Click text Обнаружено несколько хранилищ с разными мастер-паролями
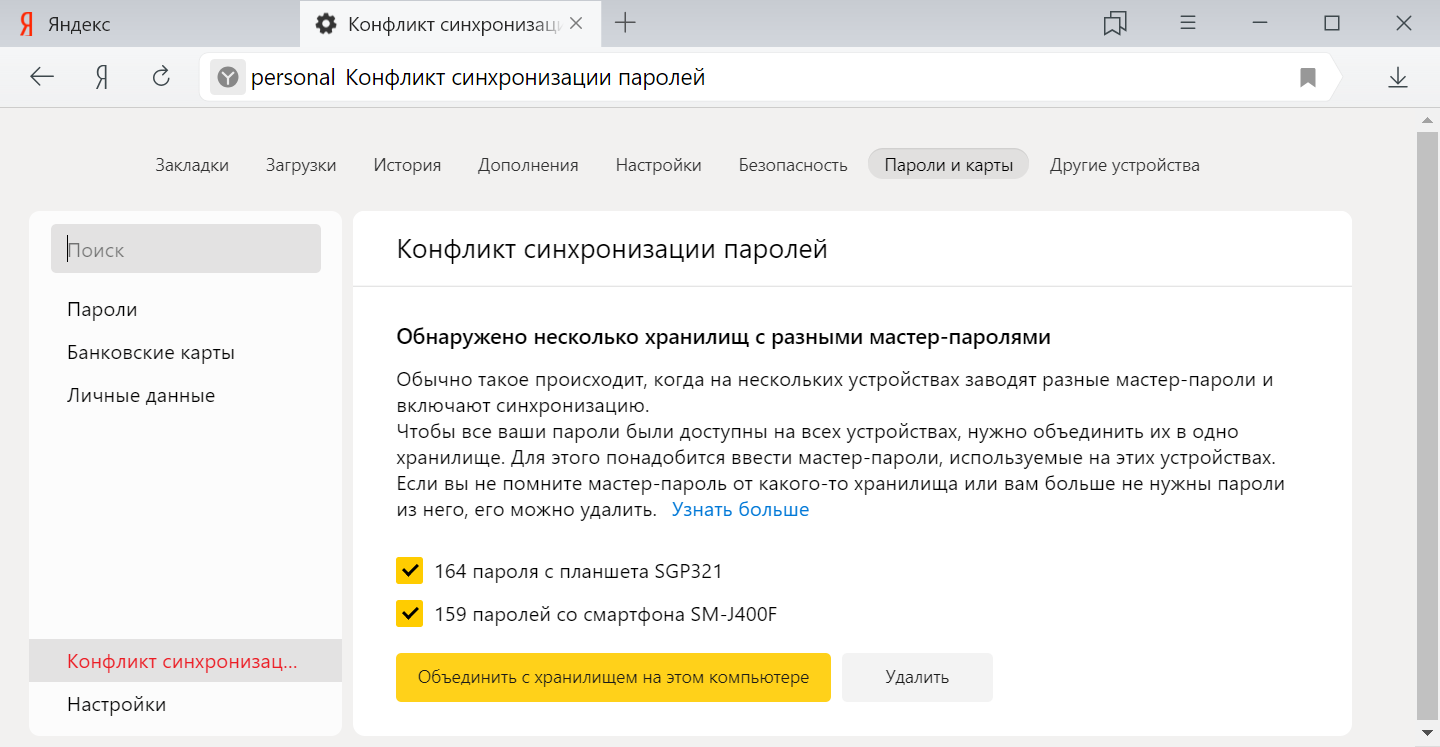 tap(723, 337)
